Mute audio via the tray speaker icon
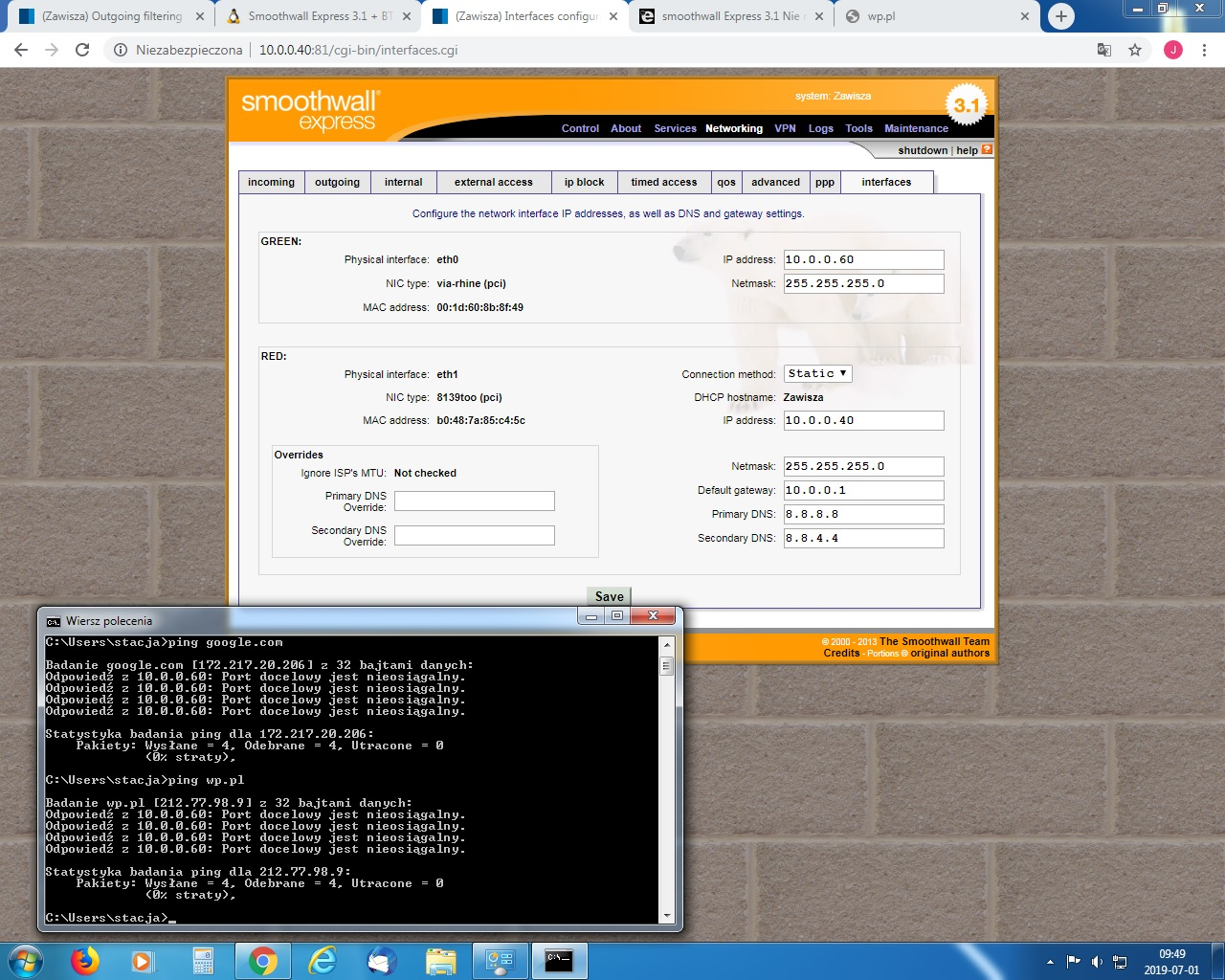Viewport: 1225px width, 980px height. [1097, 962]
